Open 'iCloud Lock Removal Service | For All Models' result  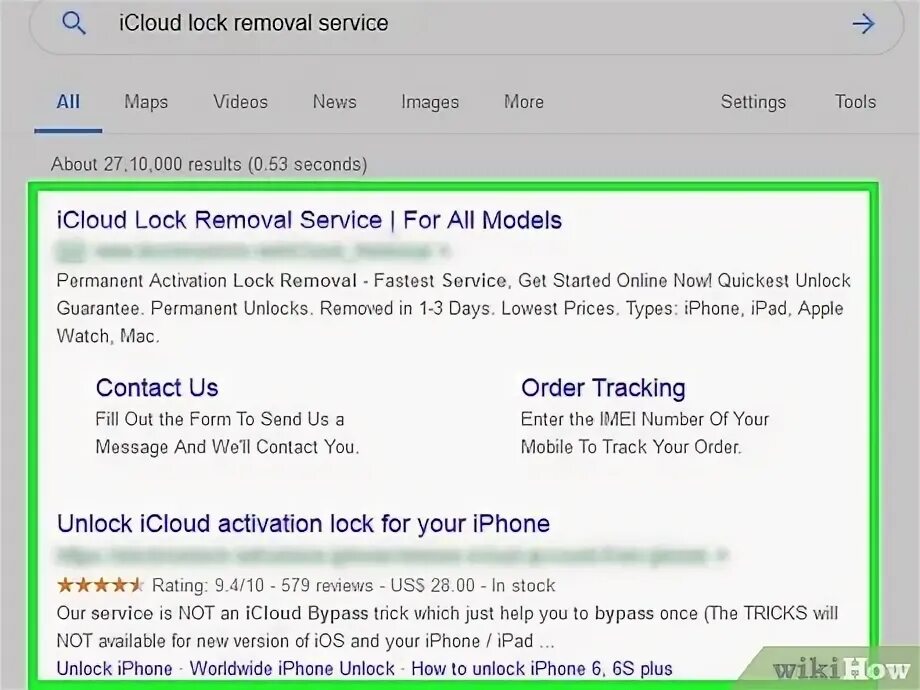click(309, 220)
